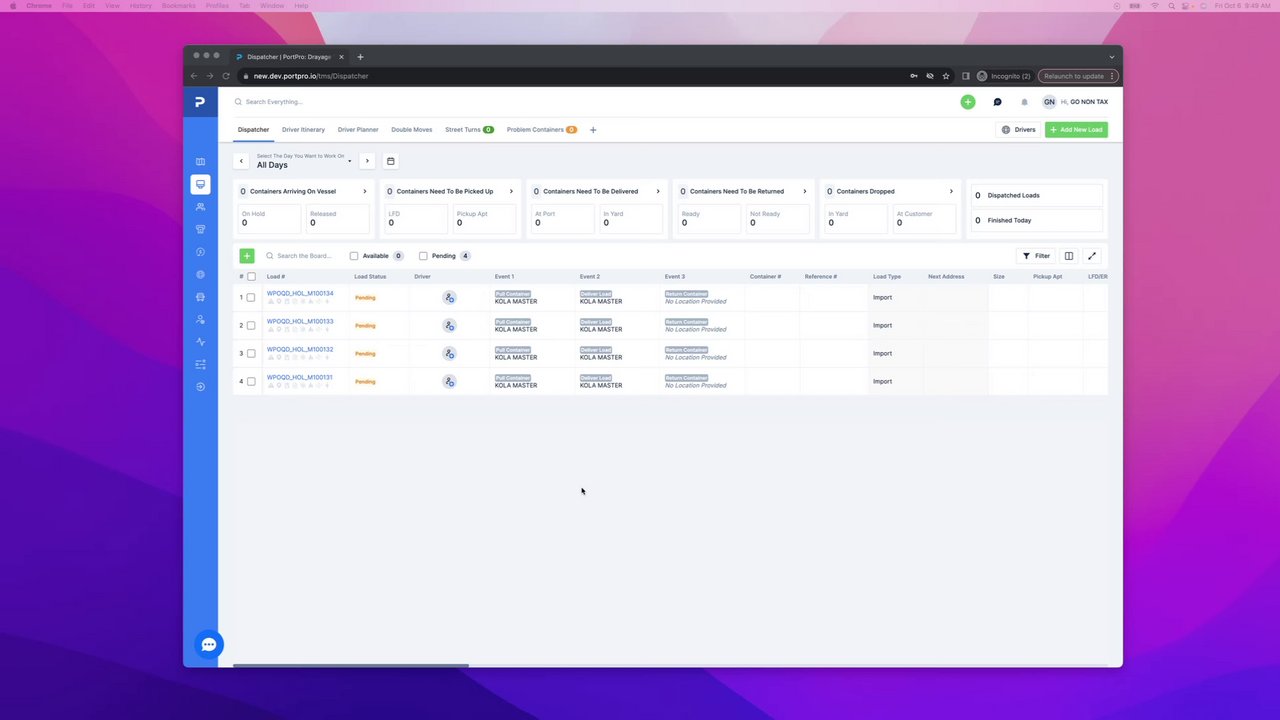Screen dimensions: 1280x720
Task: Open Chrome tab list chevron
Action: point(1111,57)
